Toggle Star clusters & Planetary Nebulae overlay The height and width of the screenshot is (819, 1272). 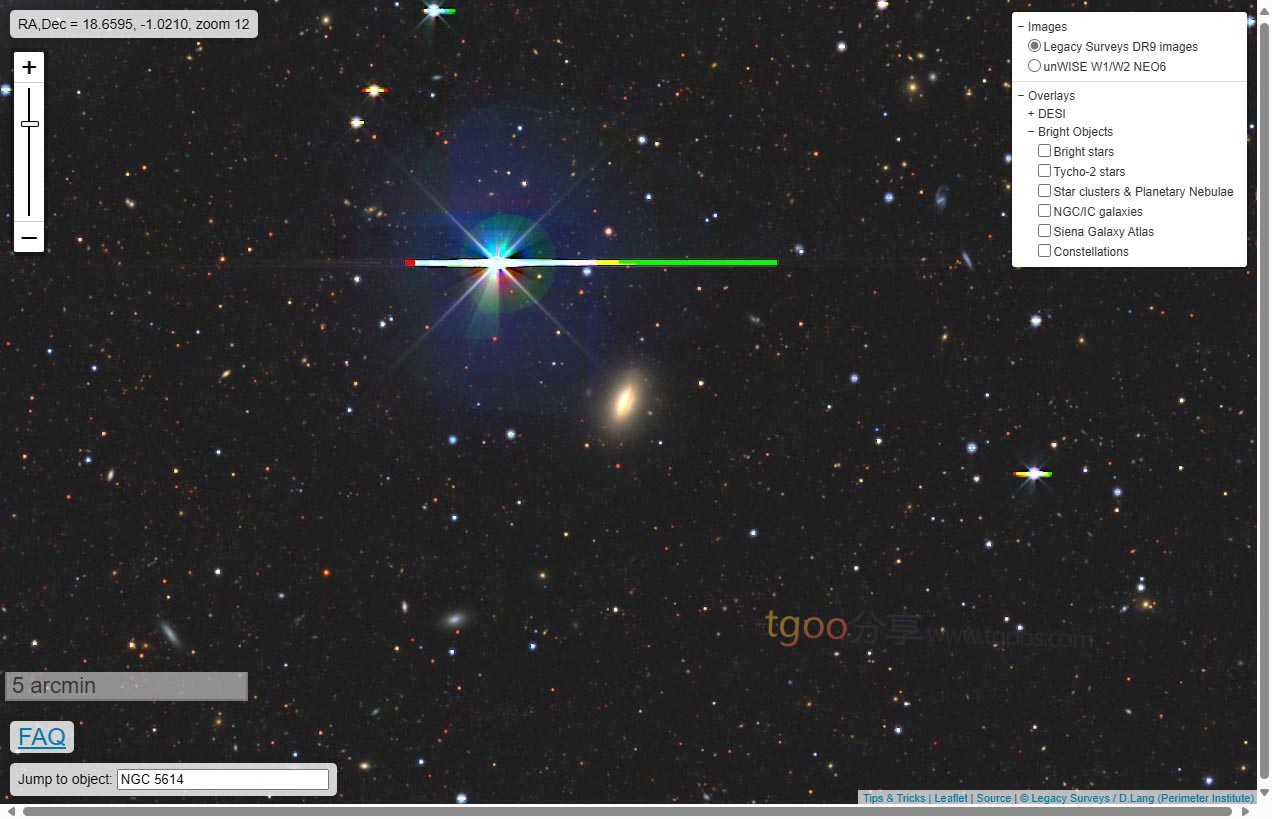pyautogui.click(x=1044, y=191)
